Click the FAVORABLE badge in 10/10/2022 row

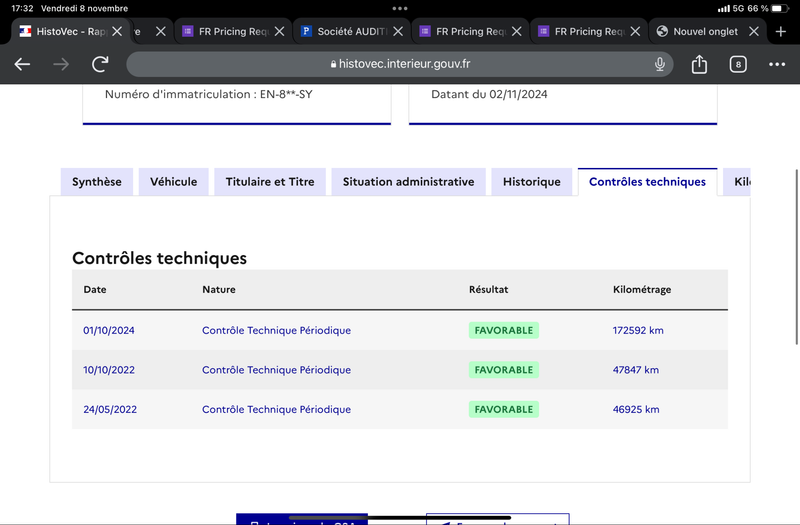click(x=504, y=370)
